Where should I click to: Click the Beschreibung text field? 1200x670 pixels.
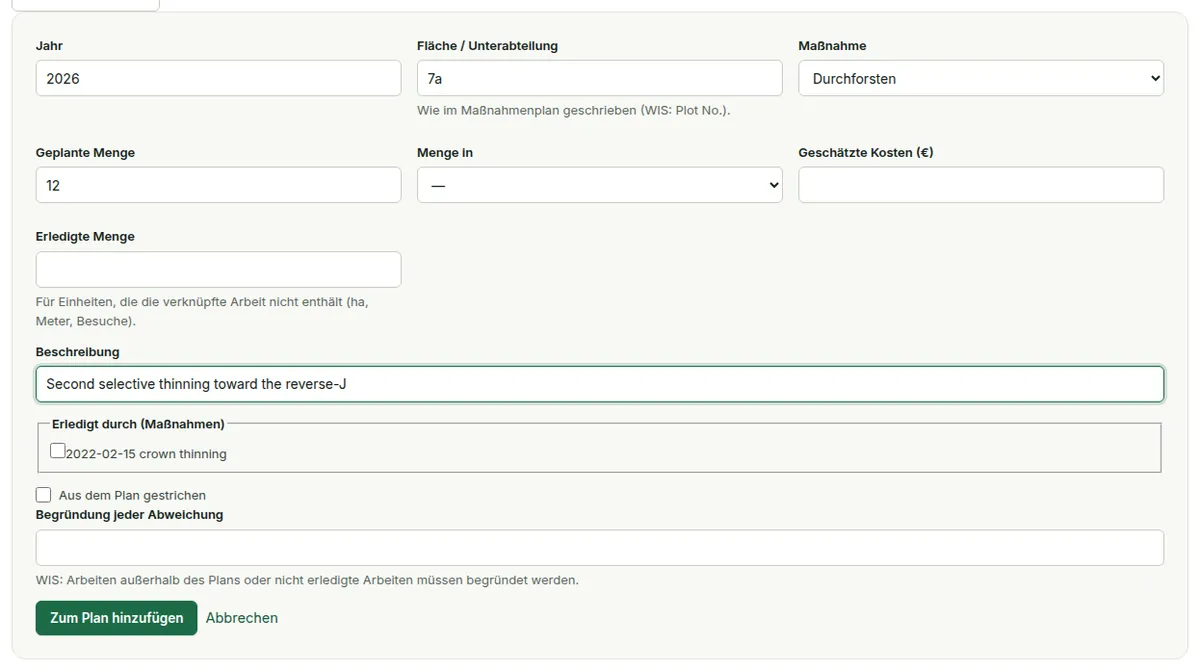tap(600, 384)
